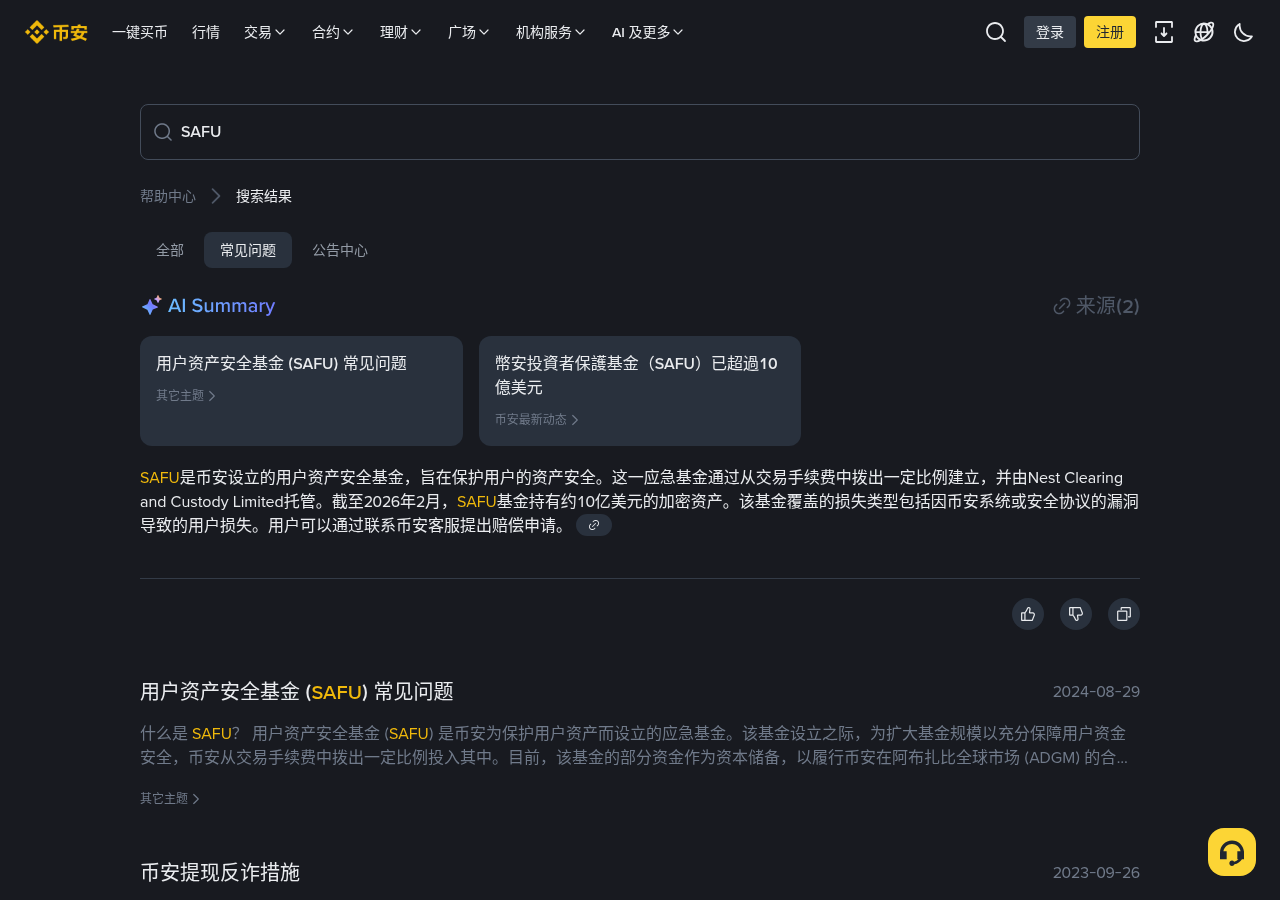Click the thumbs up feedback icon

click(x=1028, y=614)
